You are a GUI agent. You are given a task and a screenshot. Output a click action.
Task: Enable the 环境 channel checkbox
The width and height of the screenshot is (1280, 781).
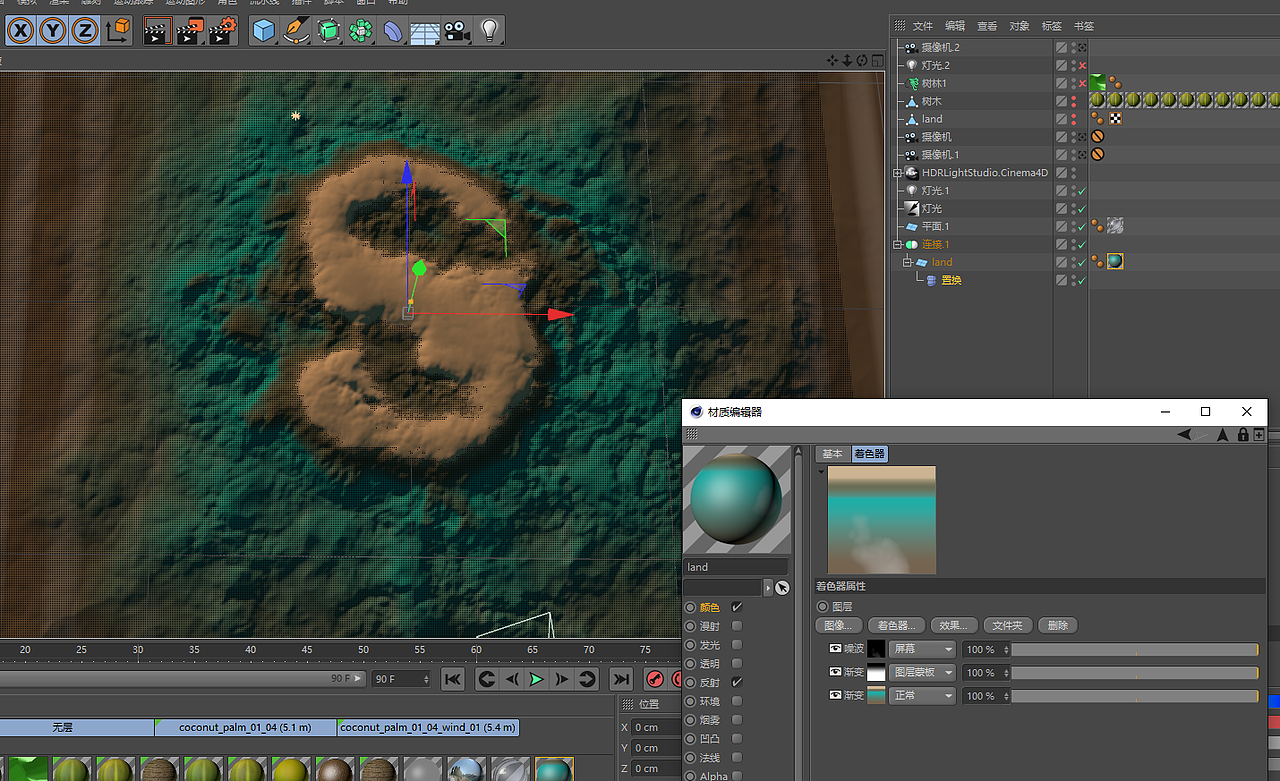(737, 701)
